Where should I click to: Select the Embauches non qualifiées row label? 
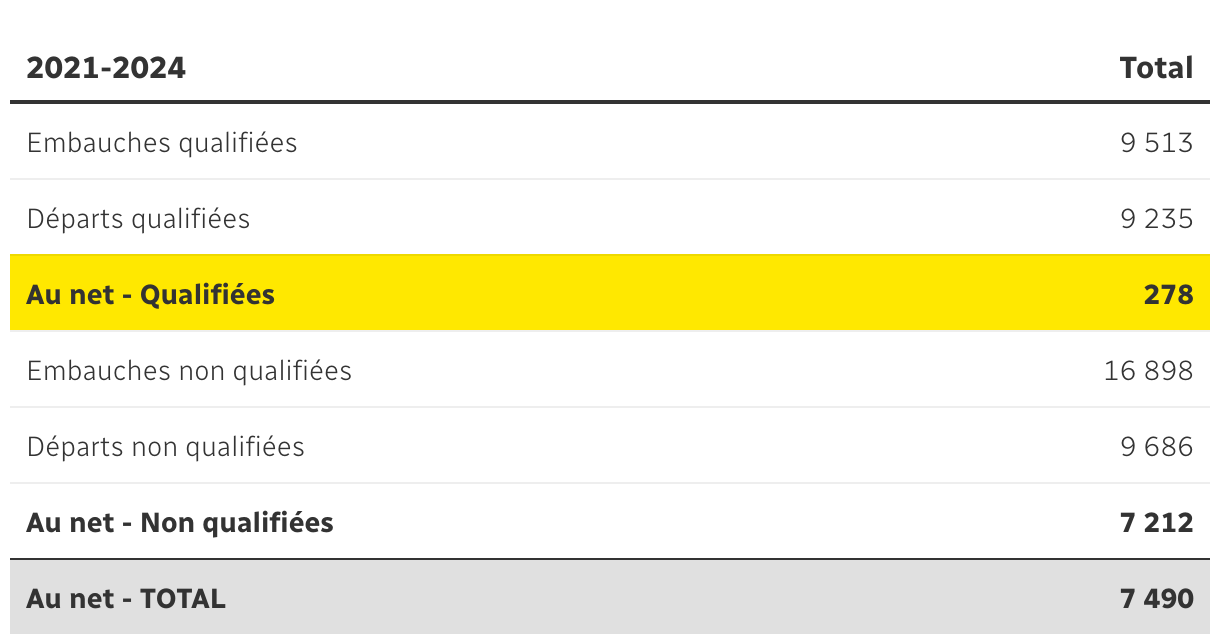click(x=189, y=371)
